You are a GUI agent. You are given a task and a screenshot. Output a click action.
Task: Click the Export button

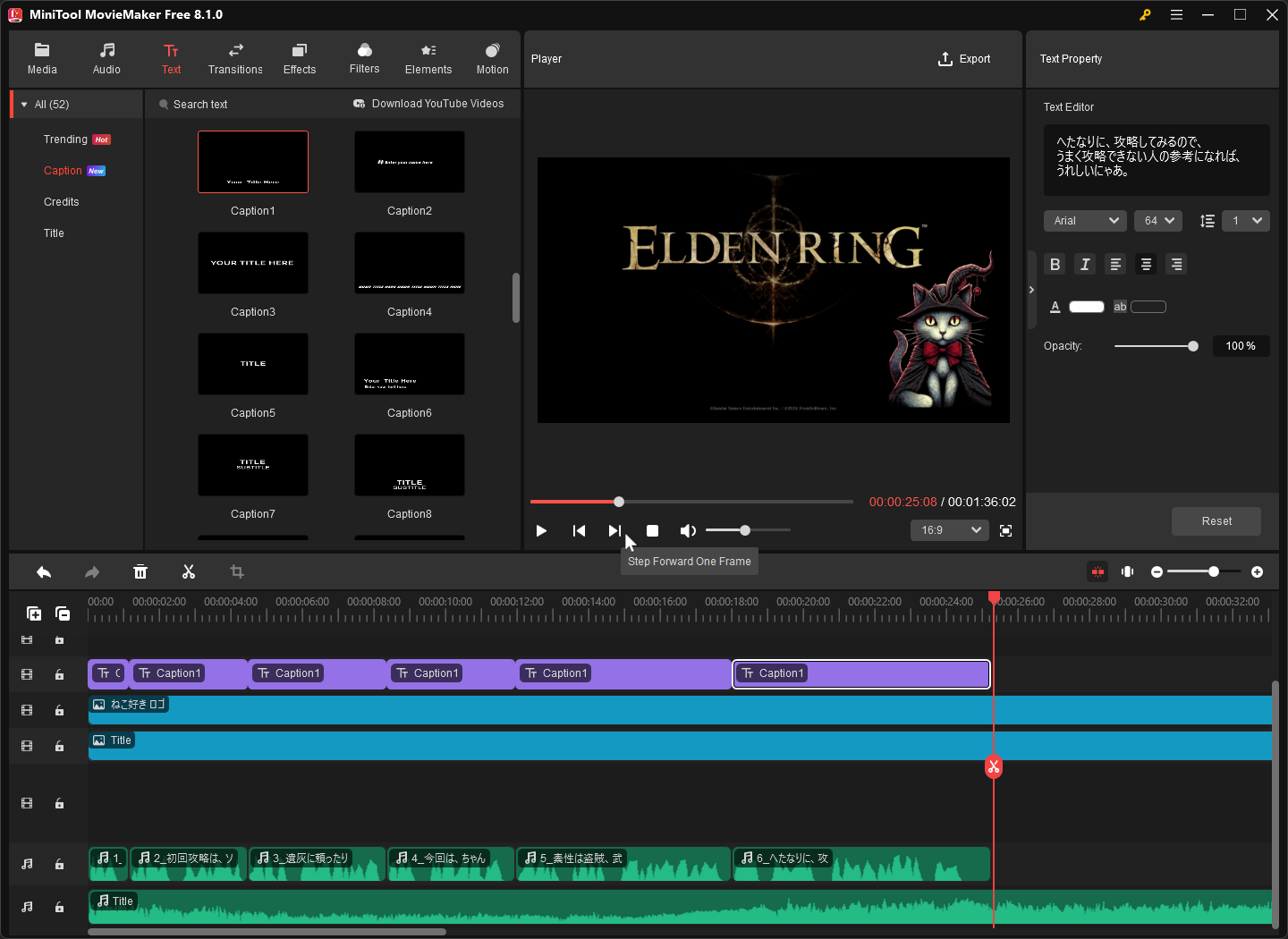click(964, 59)
